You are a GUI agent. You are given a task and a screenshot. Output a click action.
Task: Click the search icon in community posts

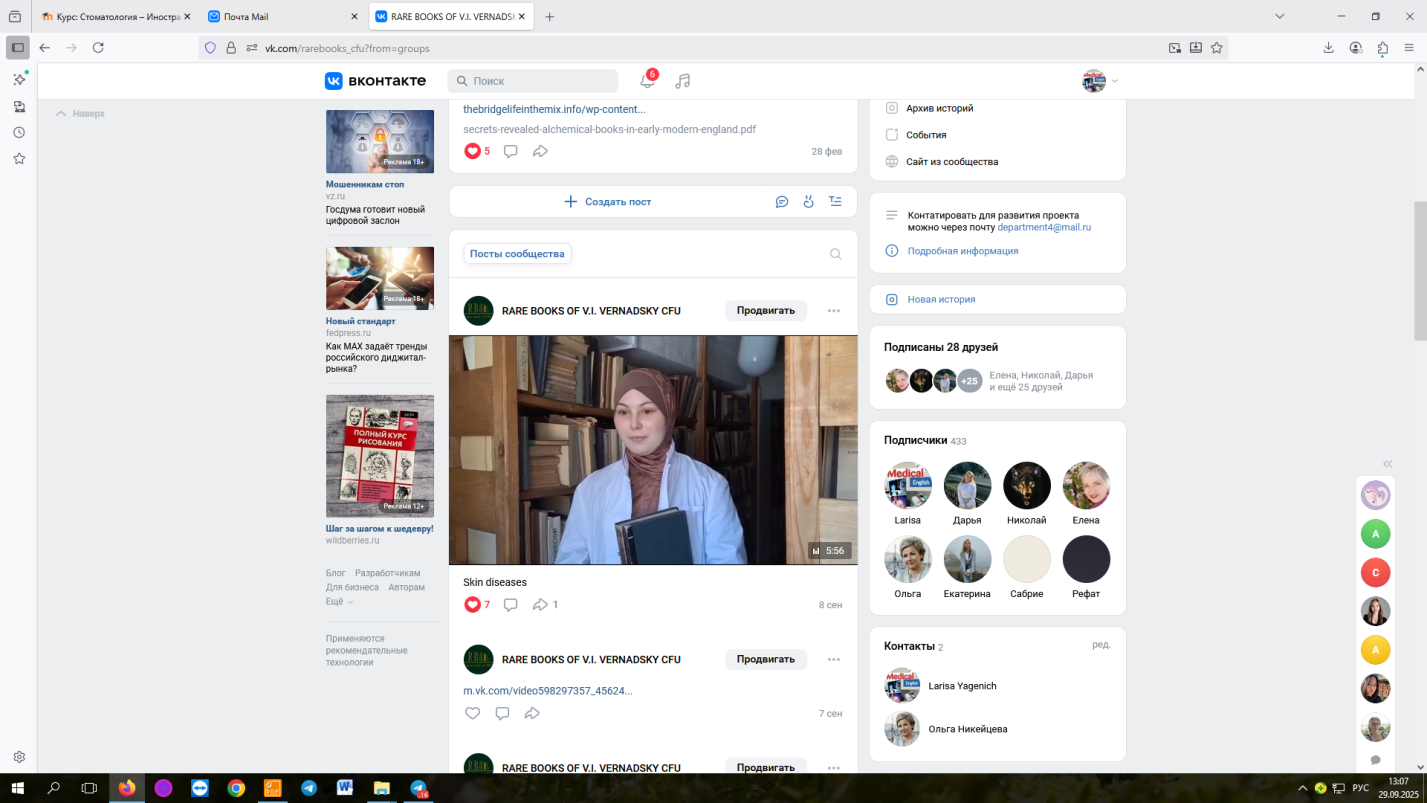click(x=835, y=254)
